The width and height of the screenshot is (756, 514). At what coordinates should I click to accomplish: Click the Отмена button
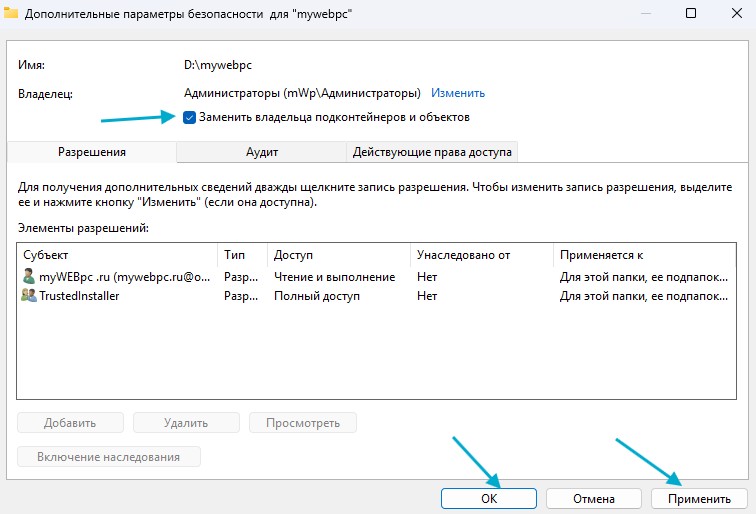pyautogui.click(x=594, y=499)
